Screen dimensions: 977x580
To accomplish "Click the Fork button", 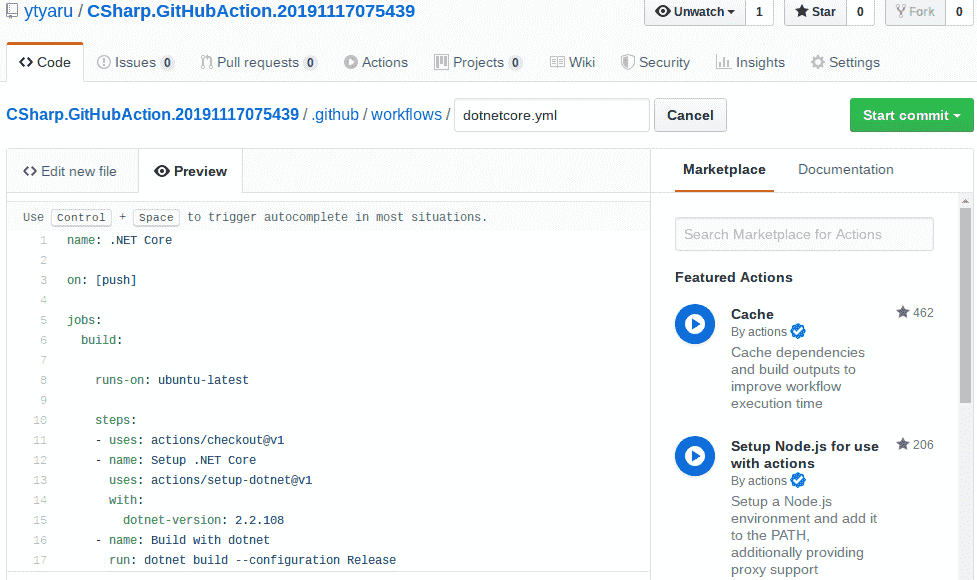I will coord(915,12).
